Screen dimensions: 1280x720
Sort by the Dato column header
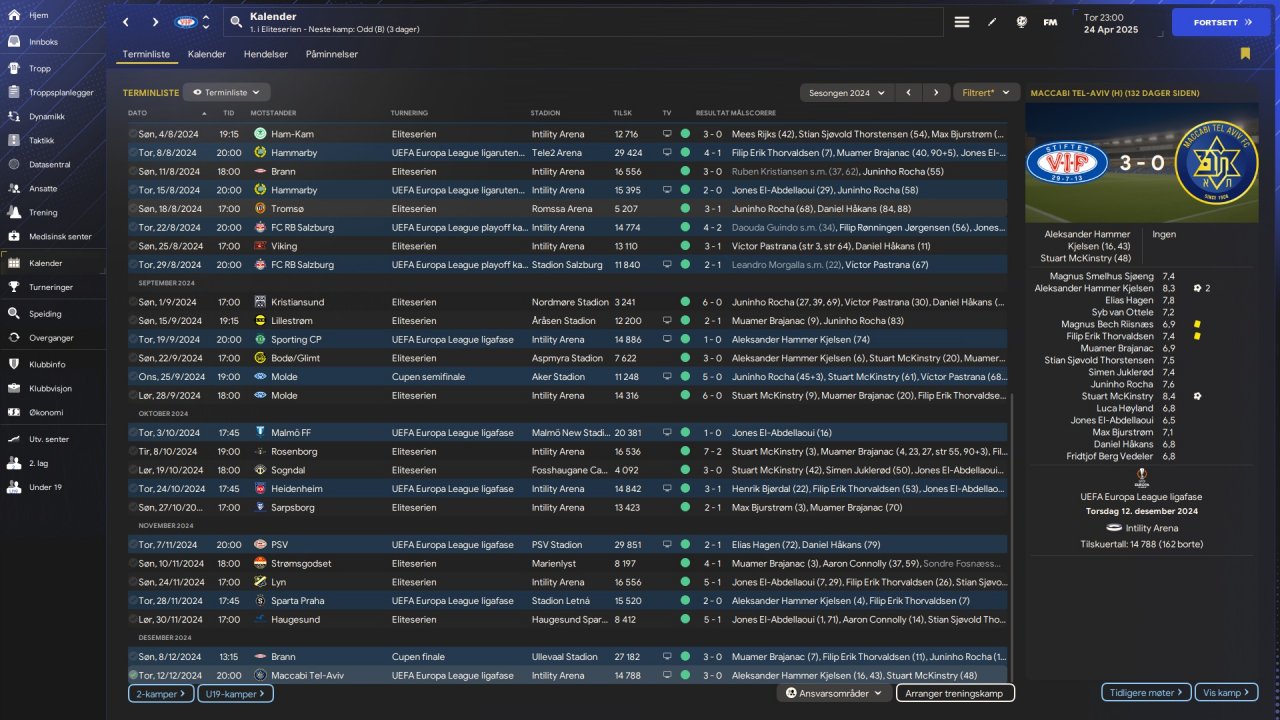(138, 113)
